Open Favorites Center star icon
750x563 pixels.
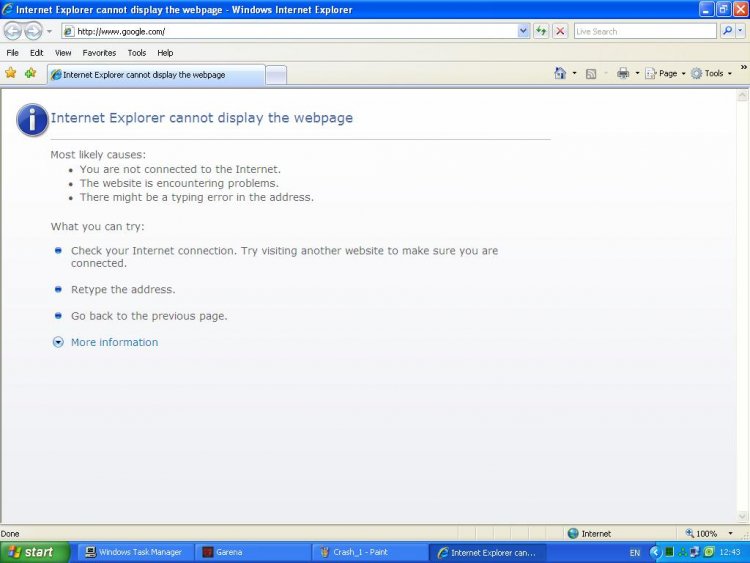pyautogui.click(x=11, y=73)
